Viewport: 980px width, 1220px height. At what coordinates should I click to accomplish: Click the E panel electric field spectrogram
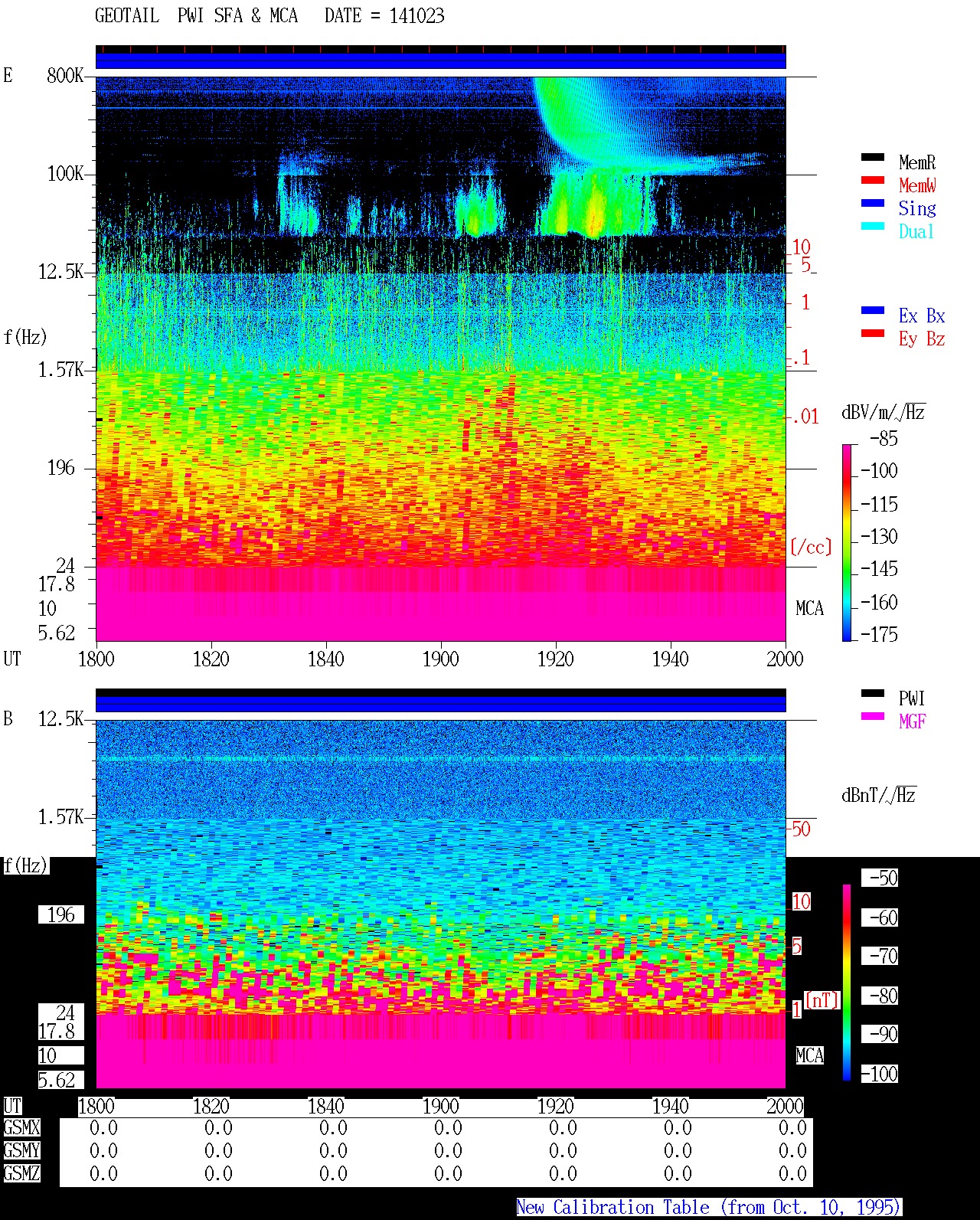[441, 359]
